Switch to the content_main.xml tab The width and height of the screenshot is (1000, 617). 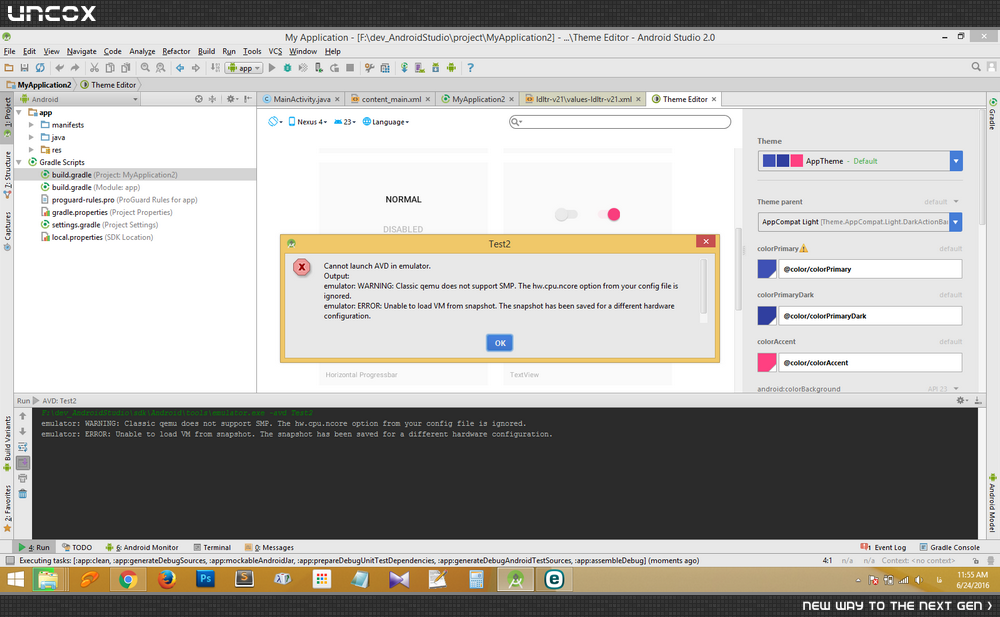click(391, 99)
